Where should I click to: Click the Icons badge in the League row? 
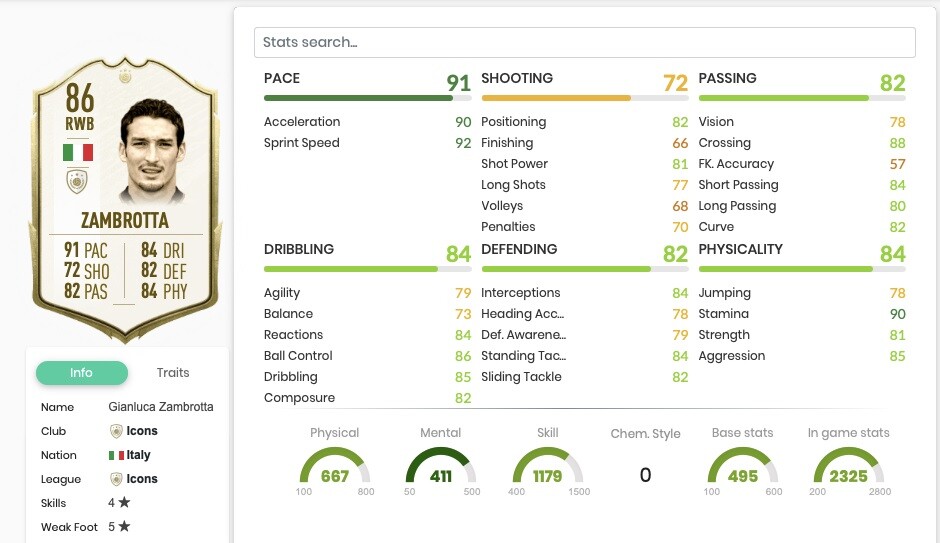coord(116,479)
